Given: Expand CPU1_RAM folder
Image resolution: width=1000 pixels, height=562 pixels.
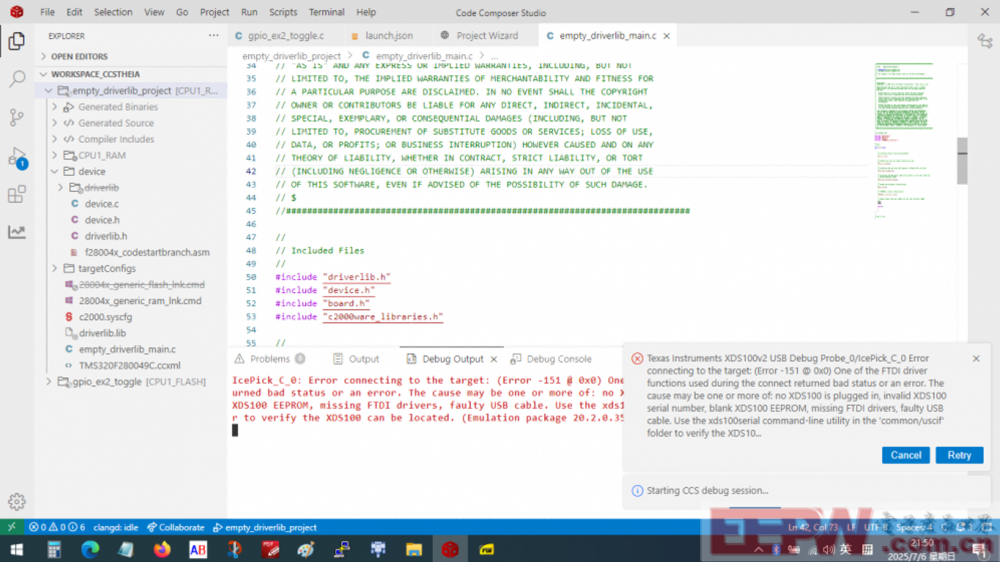Looking at the screenshot, I should (x=55, y=155).
